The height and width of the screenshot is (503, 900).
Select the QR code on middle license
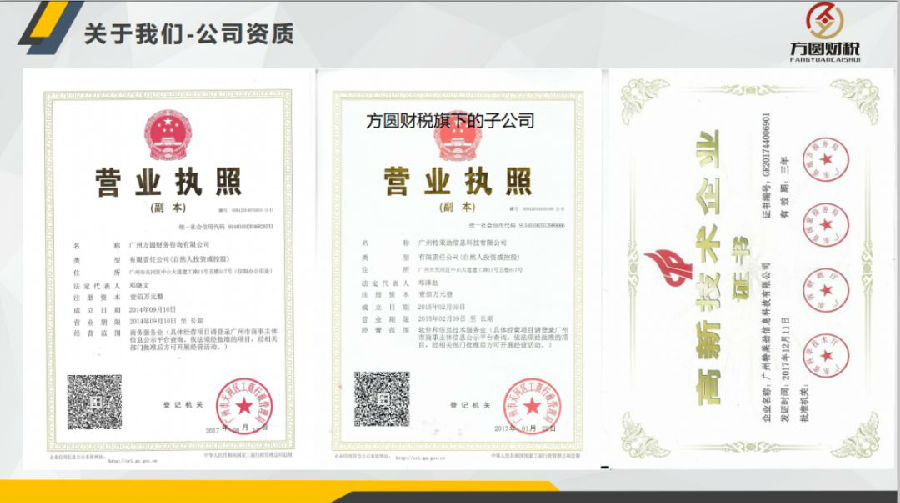381,397
